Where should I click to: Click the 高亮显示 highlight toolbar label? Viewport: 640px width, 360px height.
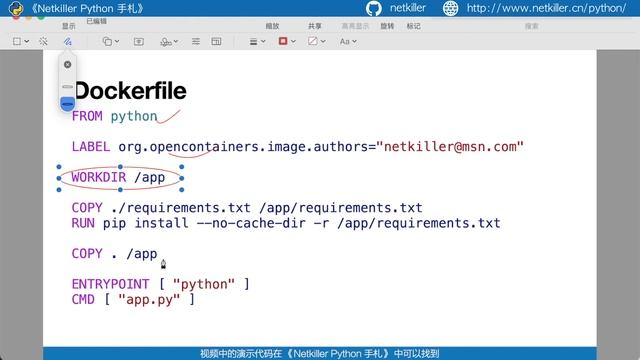pyautogui.click(x=355, y=26)
